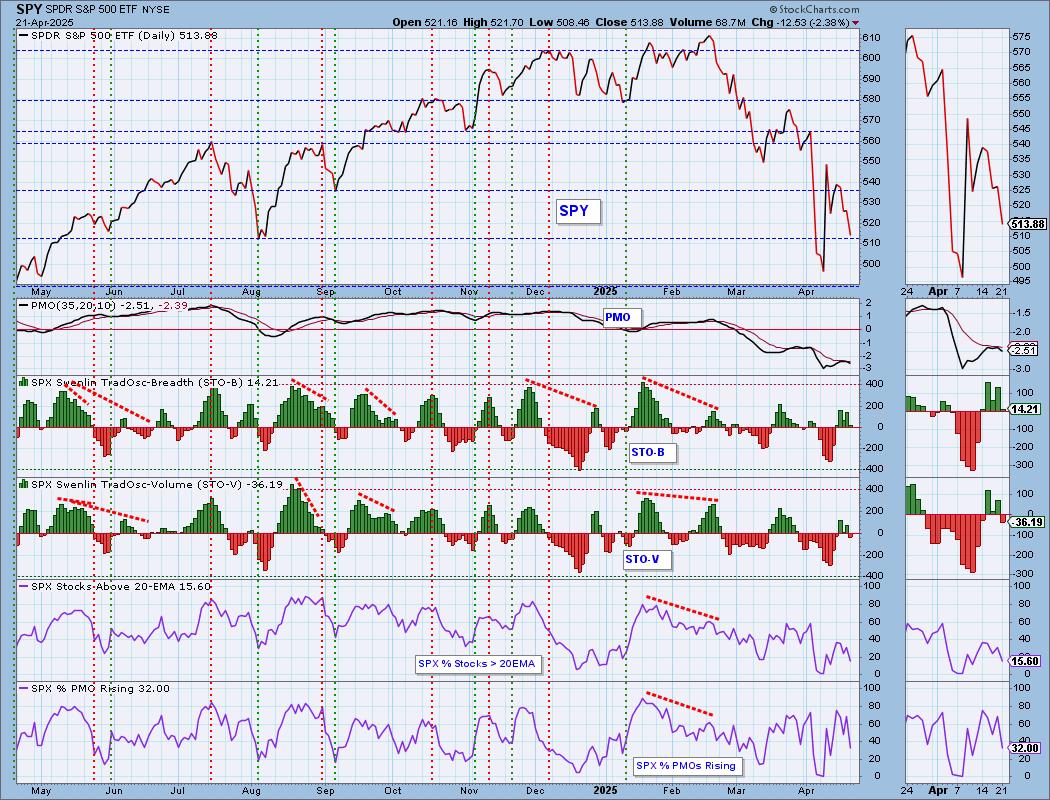Click the Chg -12.53 (-2.38%) value
1050x800 pixels.
tap(800, 22)
